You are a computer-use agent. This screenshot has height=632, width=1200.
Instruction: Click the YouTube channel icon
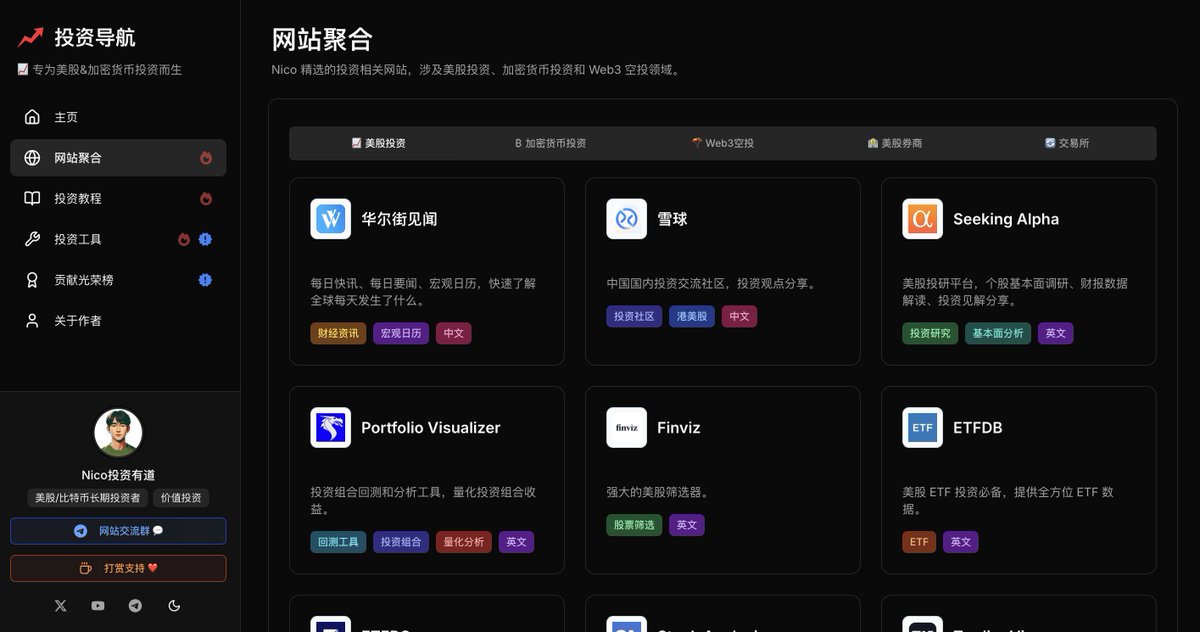click(97, 605)
